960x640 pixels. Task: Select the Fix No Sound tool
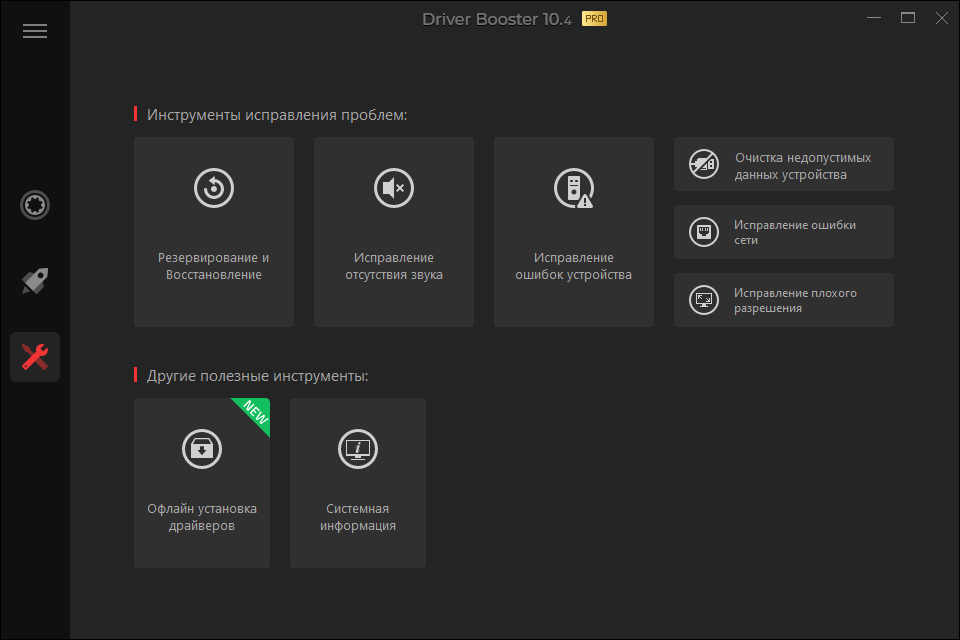click(393, 230)
